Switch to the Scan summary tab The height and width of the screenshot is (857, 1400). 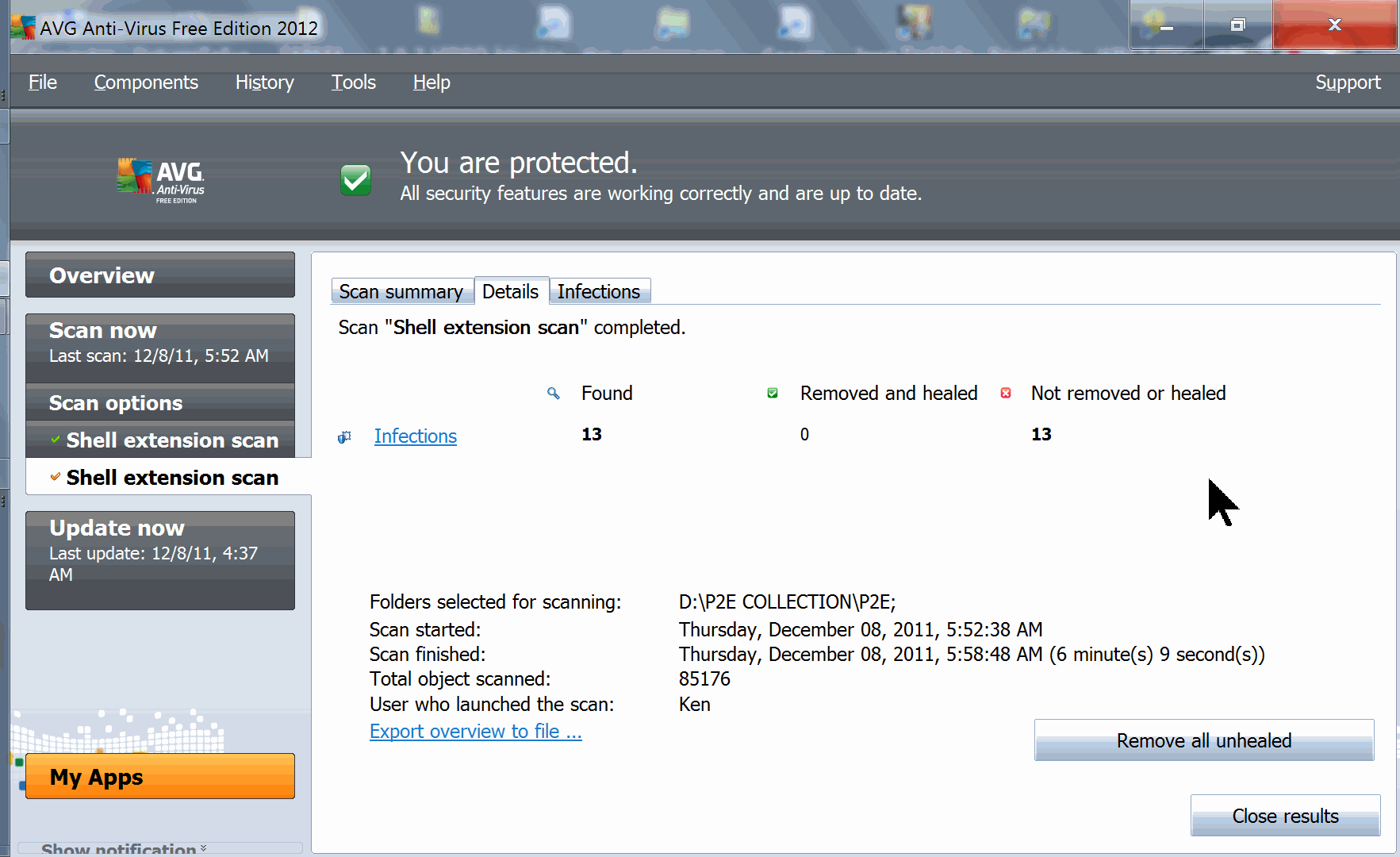pos(401,292)
